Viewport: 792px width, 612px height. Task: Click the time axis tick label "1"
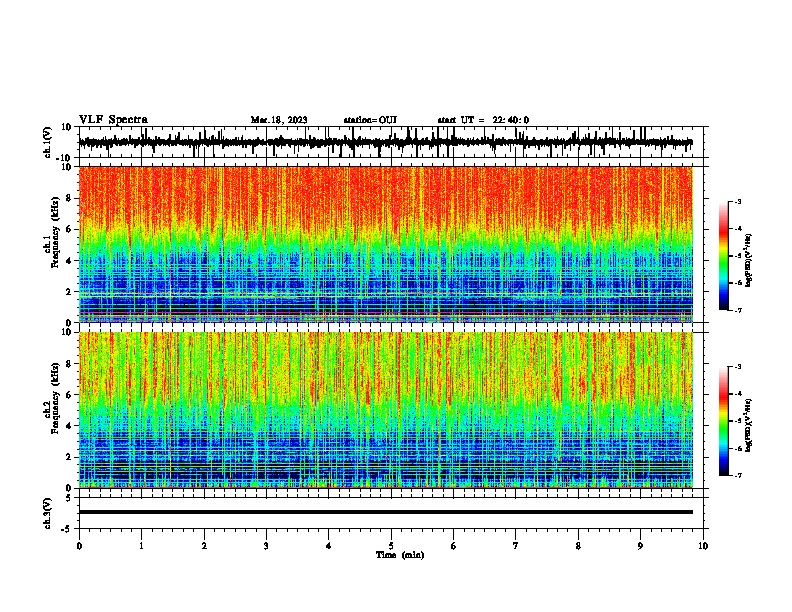tap(141, 546)
